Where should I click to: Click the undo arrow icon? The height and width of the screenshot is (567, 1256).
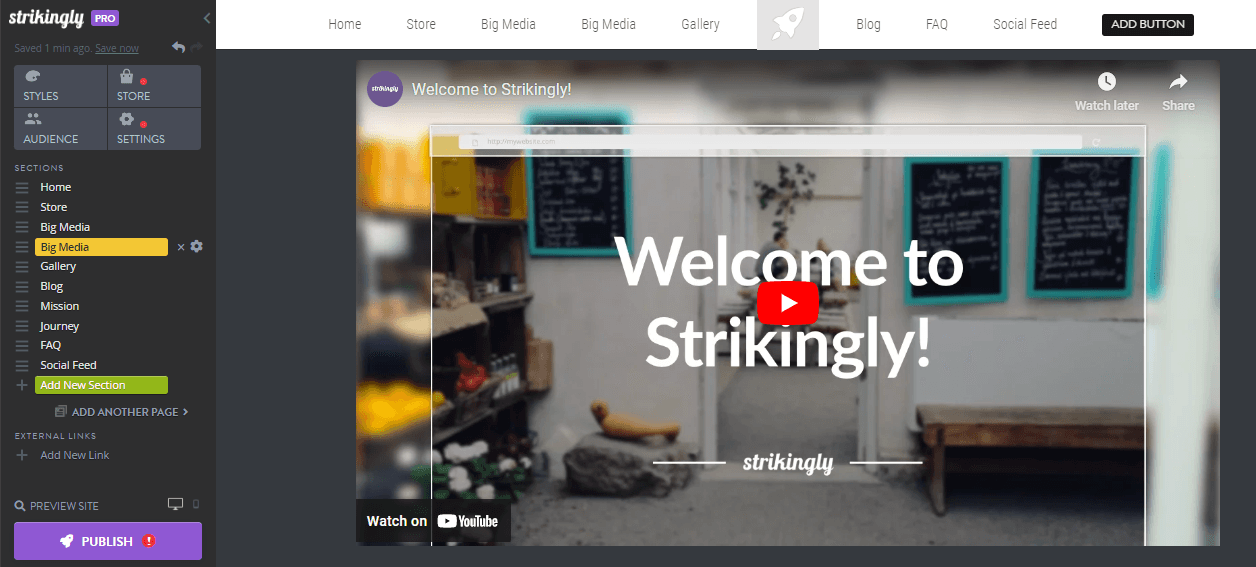178,47
